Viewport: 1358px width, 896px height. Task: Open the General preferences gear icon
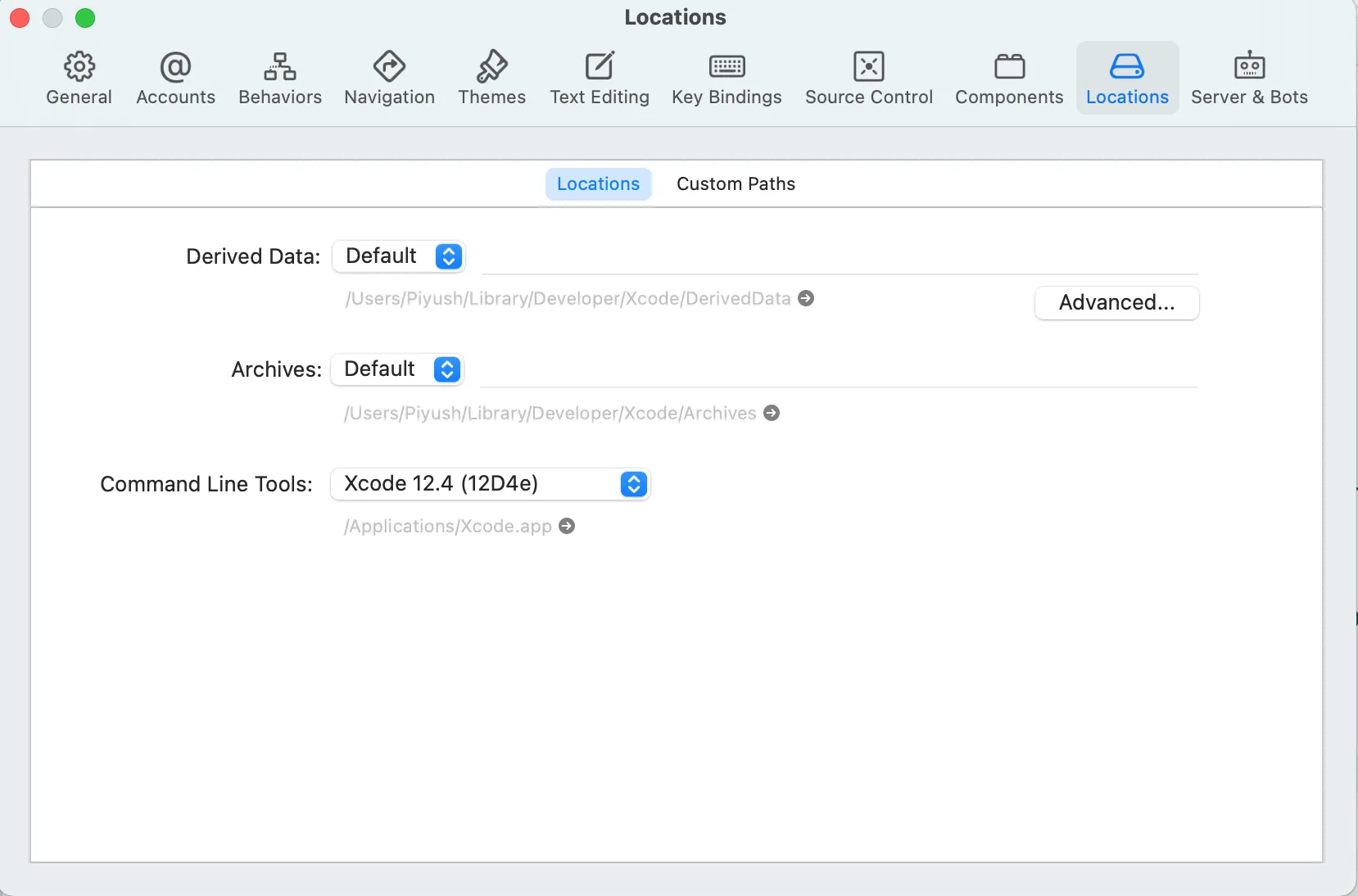pos(79,67)
